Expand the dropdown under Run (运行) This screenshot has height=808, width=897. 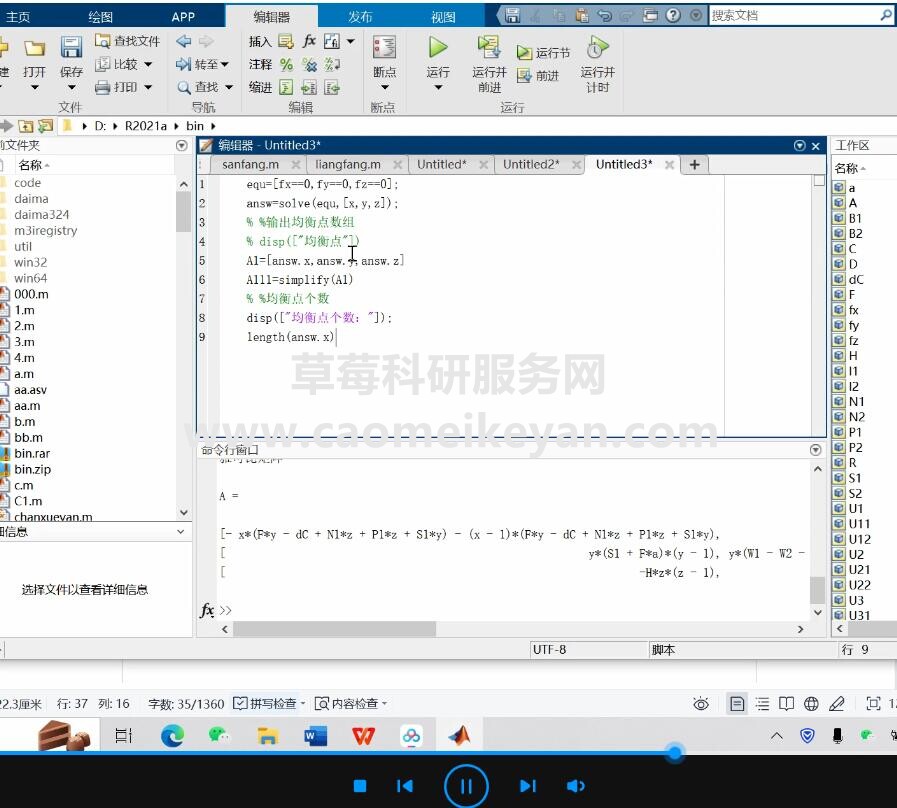[x=438, y=88]
